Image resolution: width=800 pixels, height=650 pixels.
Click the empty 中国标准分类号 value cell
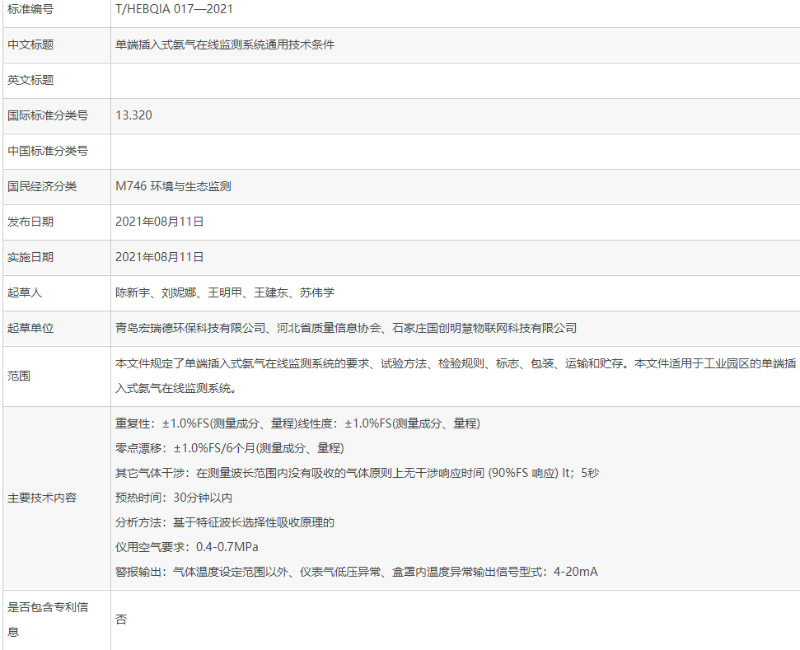300,150
